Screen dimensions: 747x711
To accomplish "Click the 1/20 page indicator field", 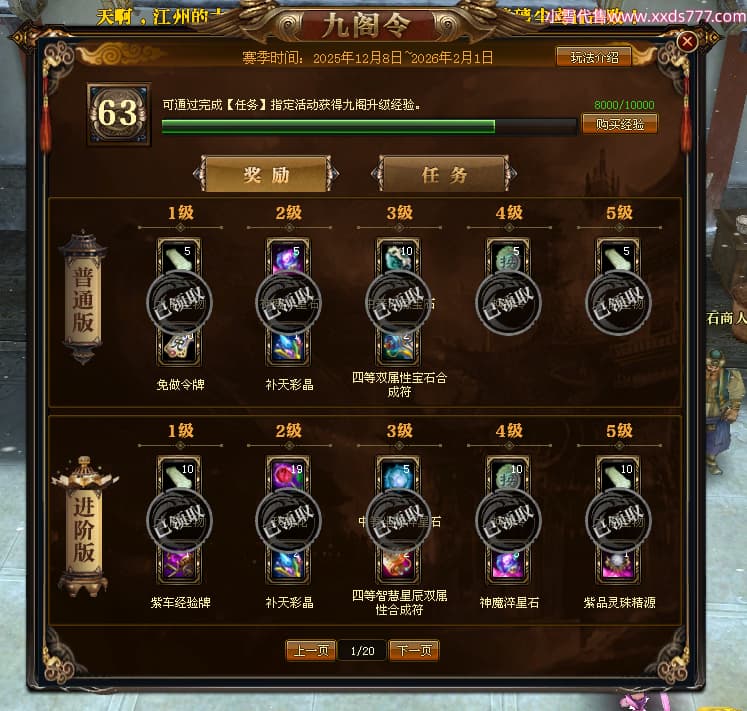I will (x=363, y=651).
